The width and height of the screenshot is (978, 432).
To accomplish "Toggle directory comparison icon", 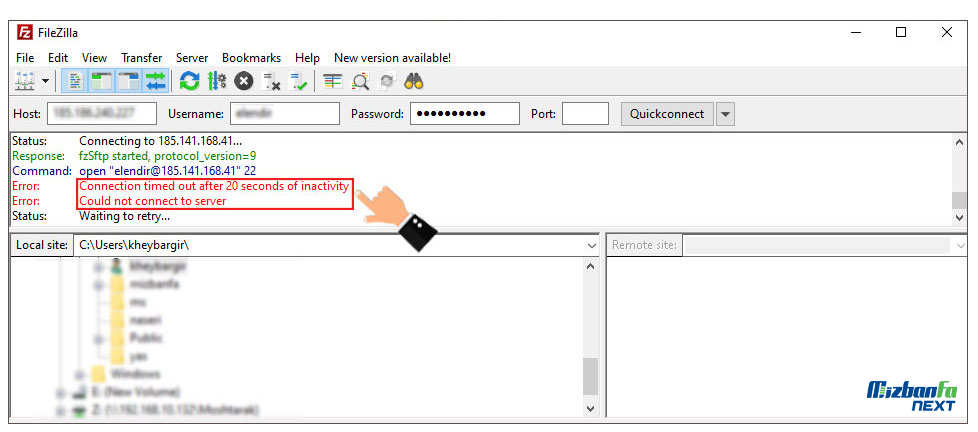I will pos(361,81).
